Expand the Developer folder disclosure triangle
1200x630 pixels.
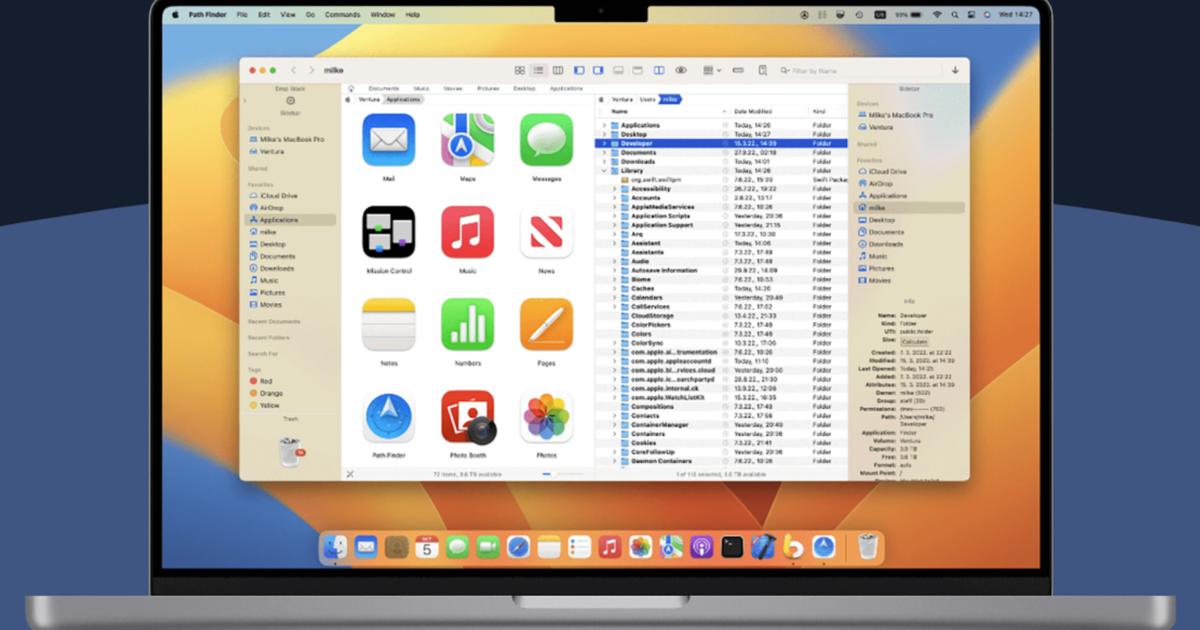[x=603, y=143]
